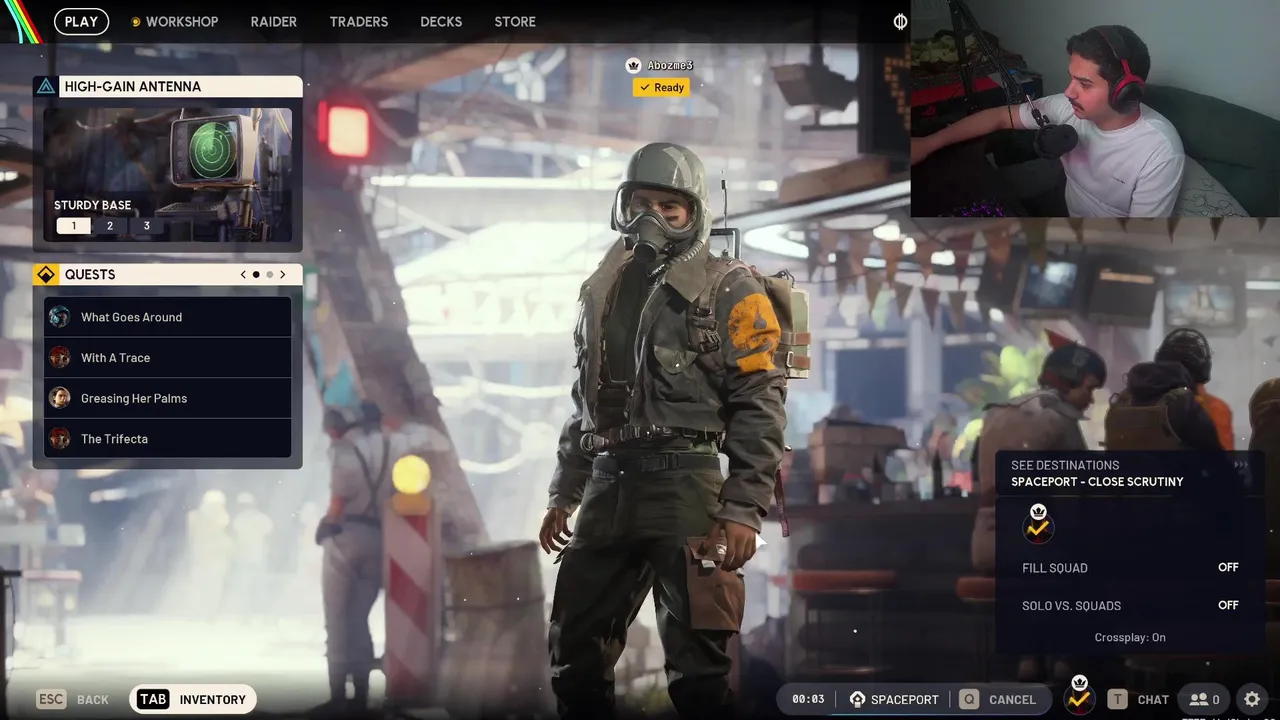The image size is (1280, 720).
Task: Click the yellow Ready status badge
Action: (x=661, y=87)
